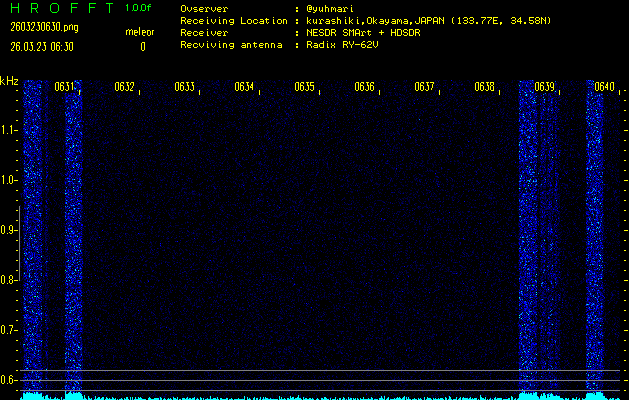This screenshot has width=629, height=400.
Task: Click the 0634 time marker
Action: (x=244, y=87)
